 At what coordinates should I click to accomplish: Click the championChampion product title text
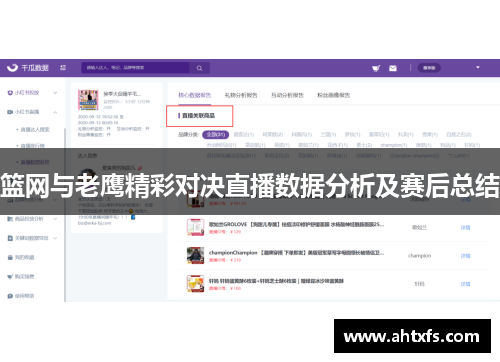tap(297, 253)
